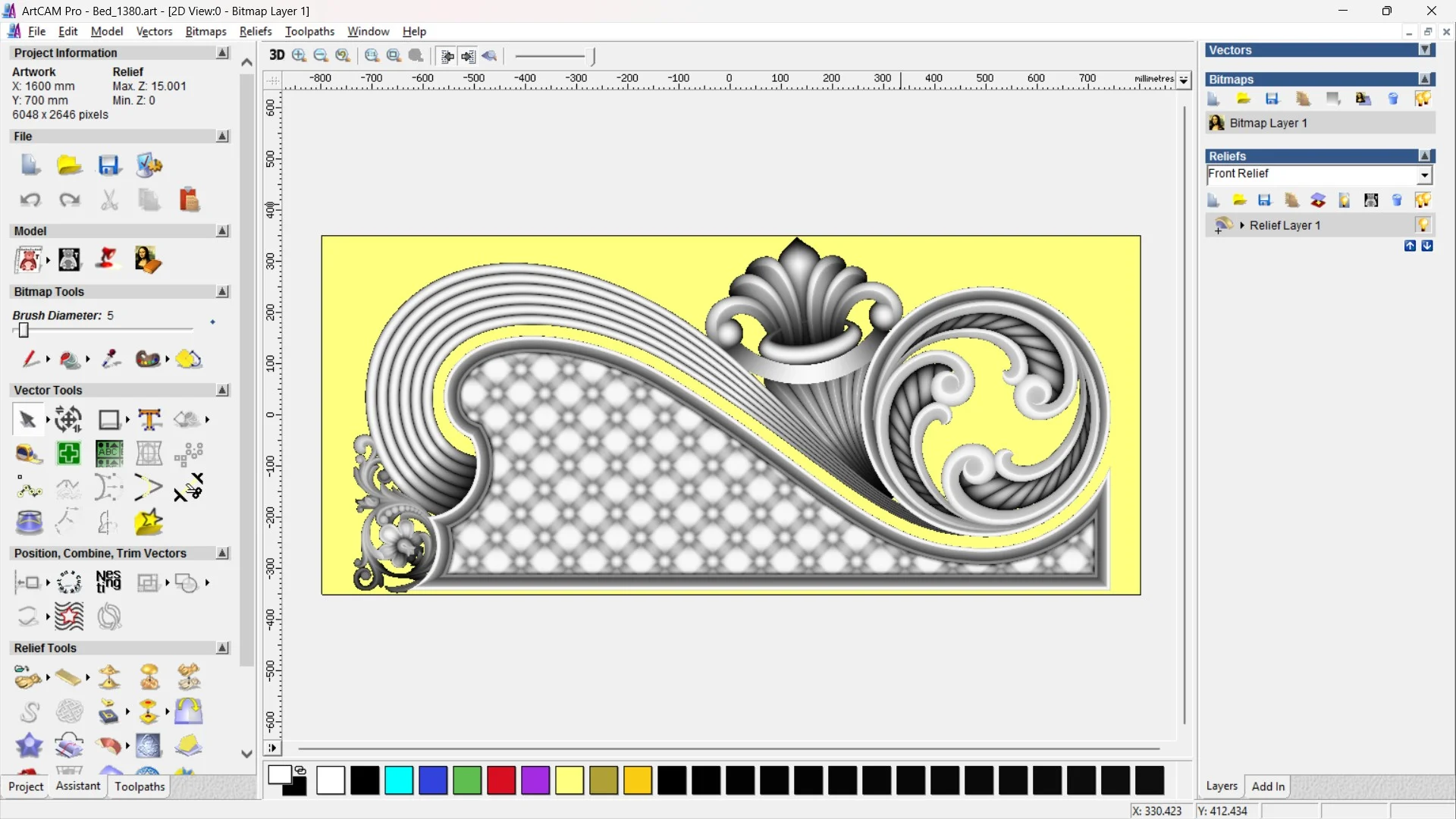The height and width of the screenshot is (819, 1456).
Task: Toggle Relief Layer 1 visibility bulb
Action: [x=1423, y=225]
